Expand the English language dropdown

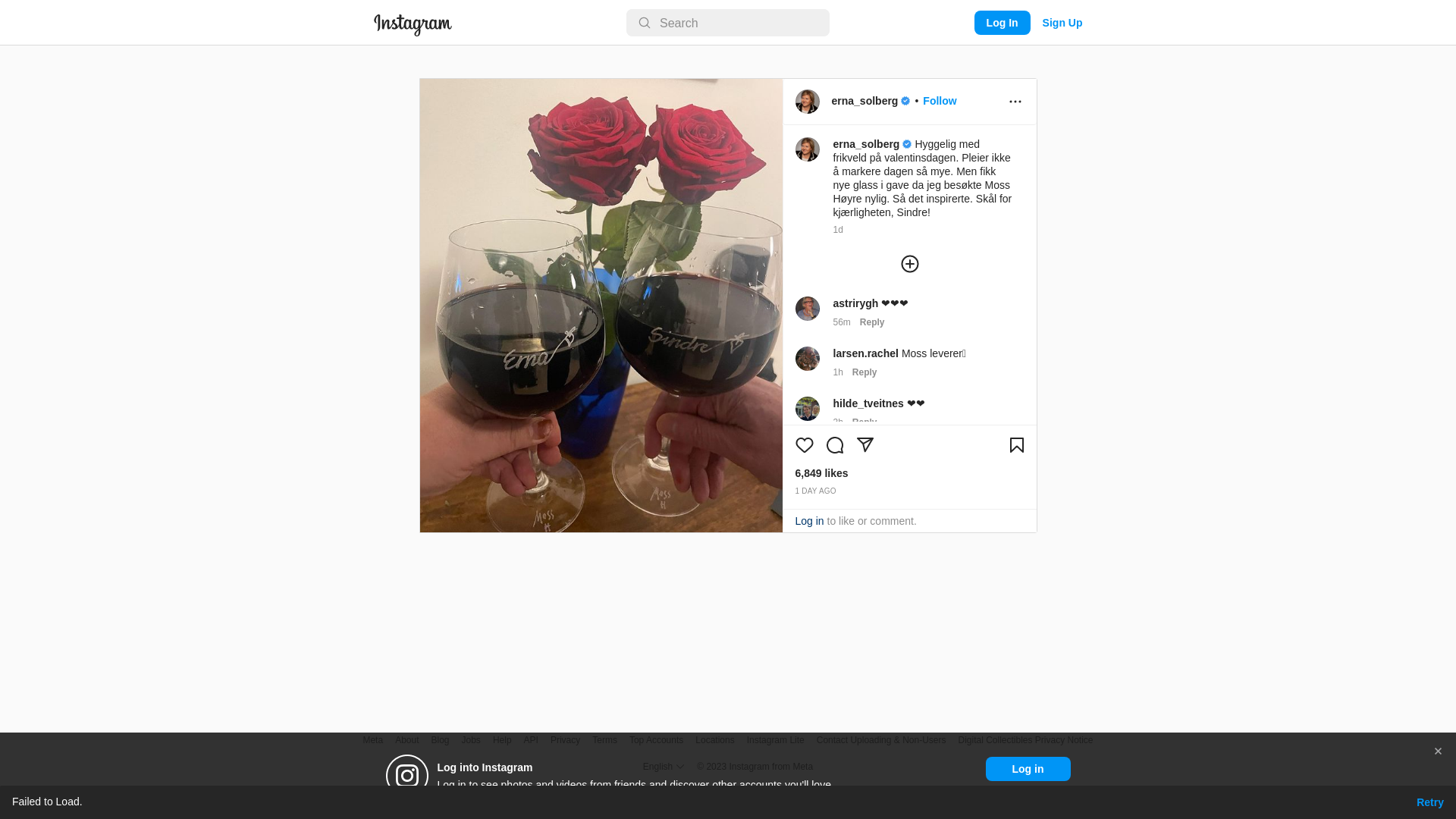pyautogui.click(x=664, y=767)
